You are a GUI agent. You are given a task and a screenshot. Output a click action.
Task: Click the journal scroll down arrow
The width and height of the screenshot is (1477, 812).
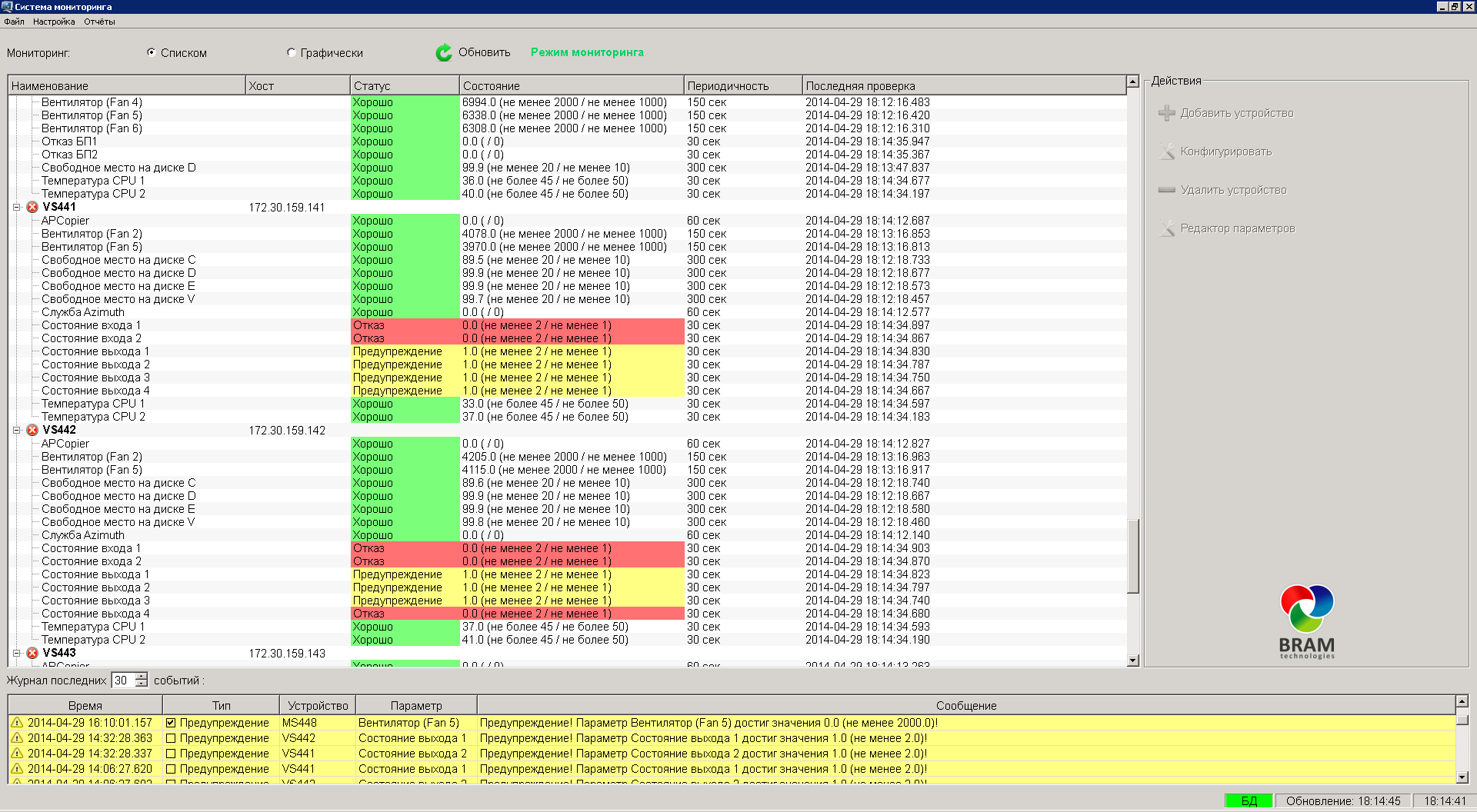pyautogui.click(x=1462, y=777)
